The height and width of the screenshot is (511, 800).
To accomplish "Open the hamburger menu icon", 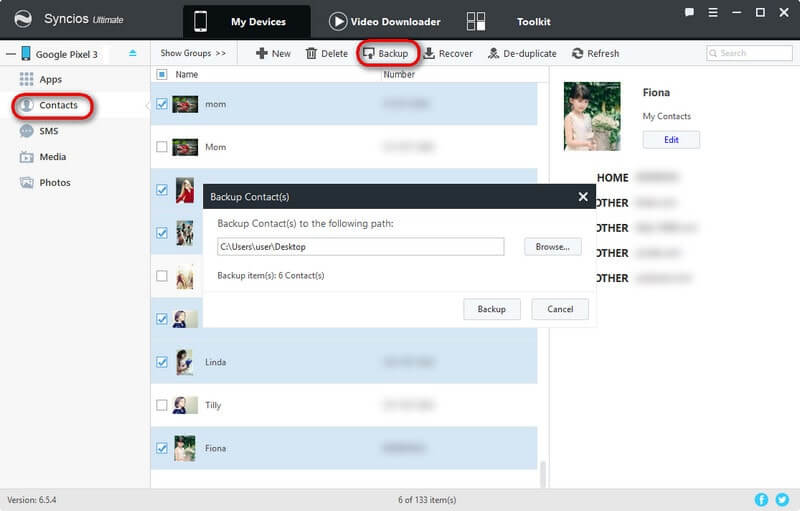I will tap(713, 12).
